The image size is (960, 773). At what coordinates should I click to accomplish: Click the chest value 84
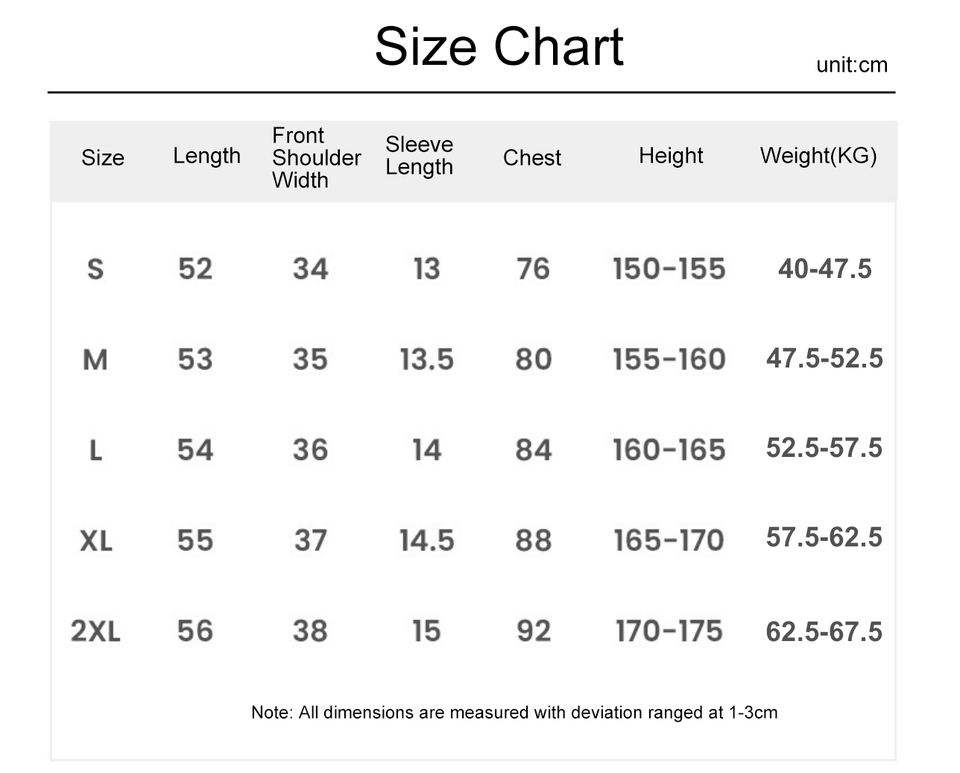click(x=533, y=450)
